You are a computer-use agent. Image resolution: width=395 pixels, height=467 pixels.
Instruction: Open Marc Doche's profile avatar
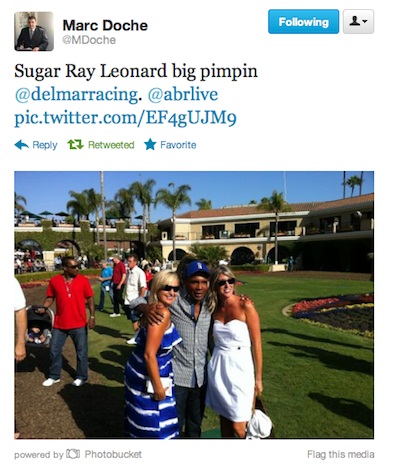coord(34,31)
